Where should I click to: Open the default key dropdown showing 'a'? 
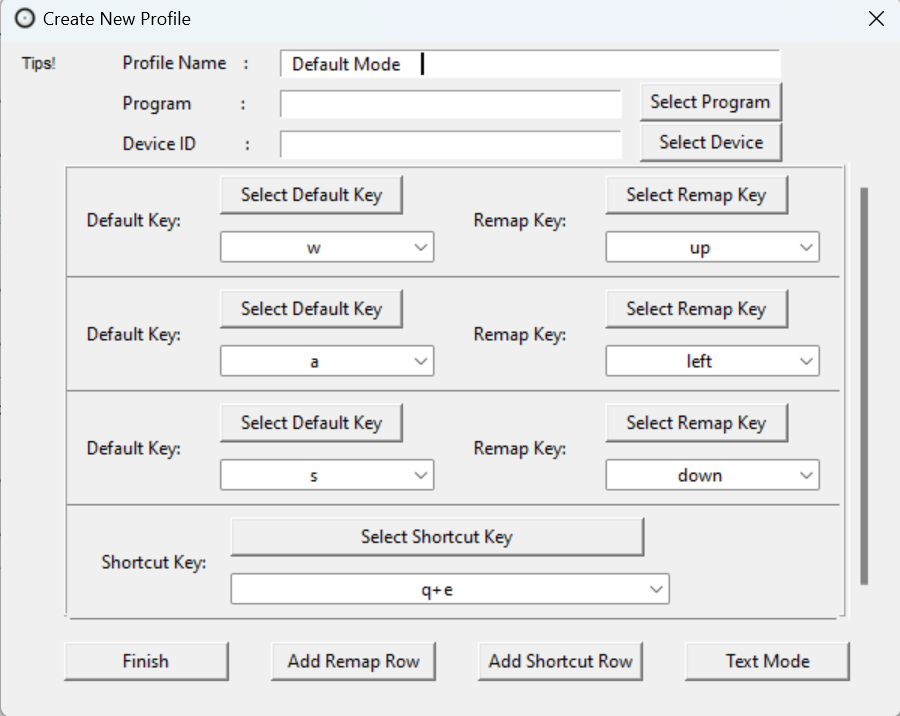(326, 362)
